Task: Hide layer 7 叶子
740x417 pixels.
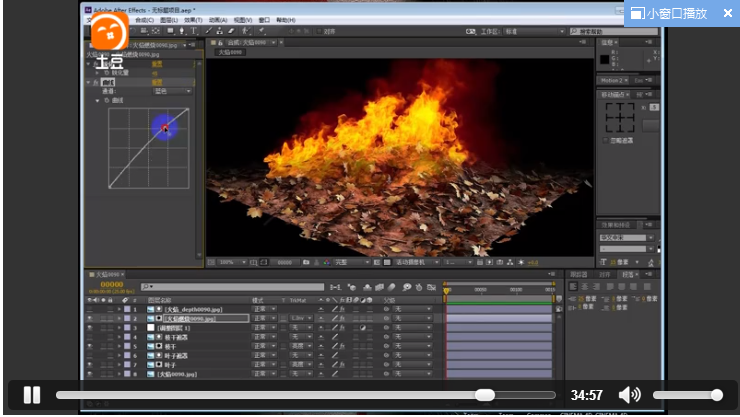Action: coord(90,364)
